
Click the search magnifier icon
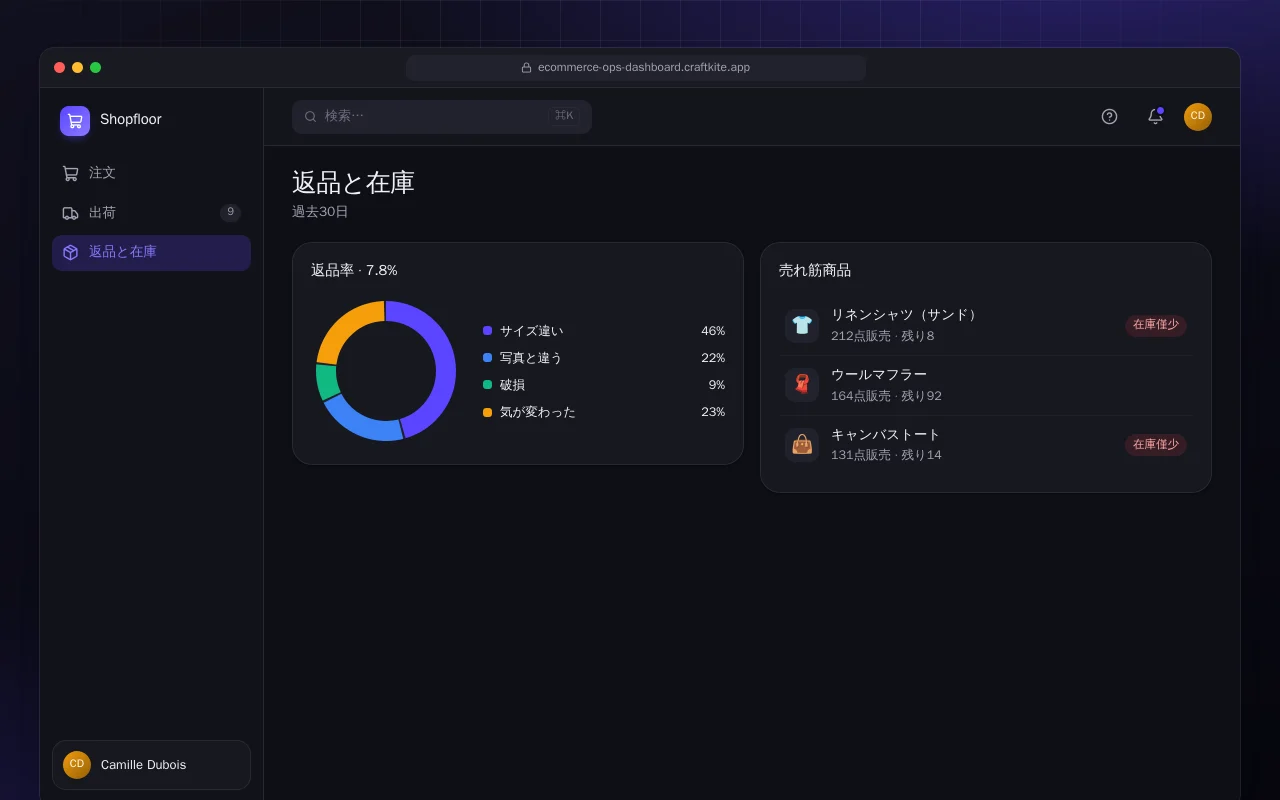coord(311,116)
